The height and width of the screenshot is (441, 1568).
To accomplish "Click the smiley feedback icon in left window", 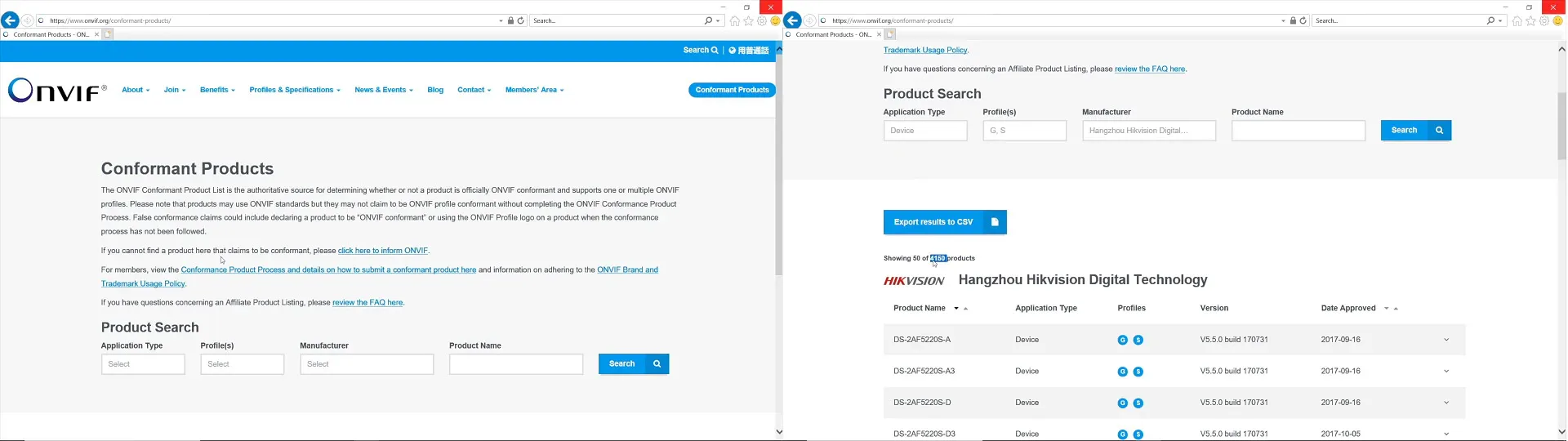I will 775,21.
